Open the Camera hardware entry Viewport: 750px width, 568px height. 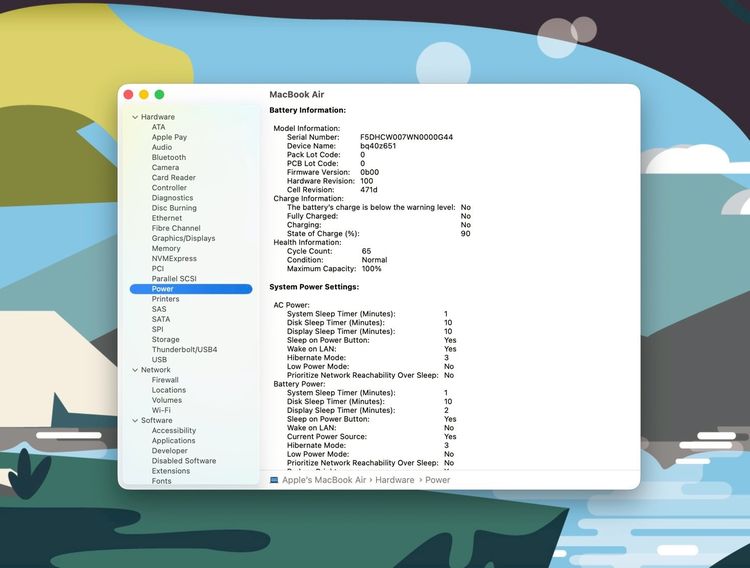[x=165, y=167]
